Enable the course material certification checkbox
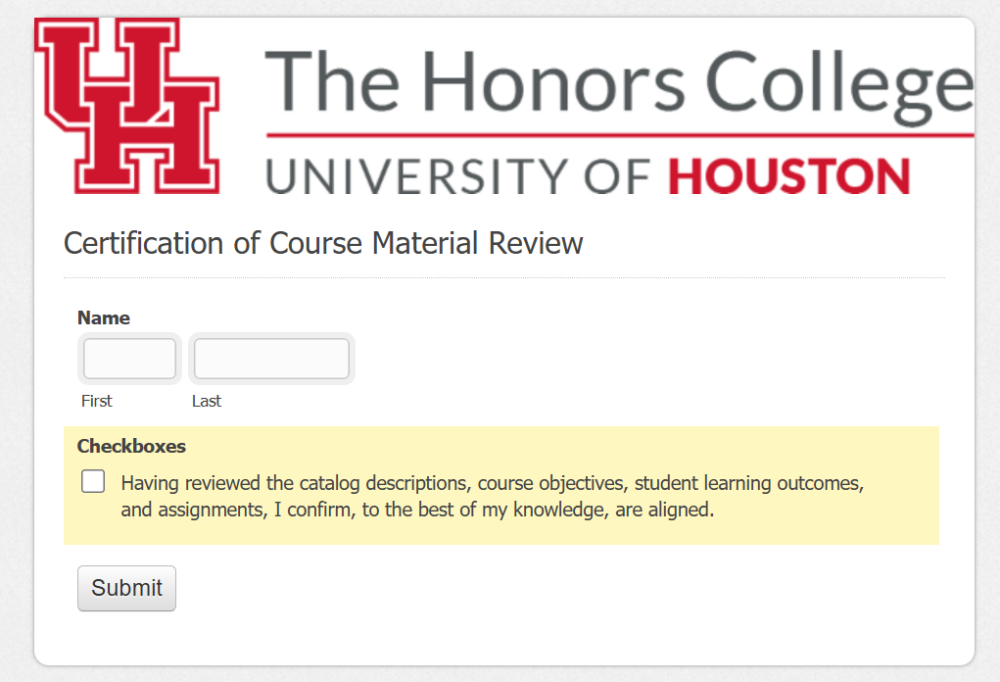This screenshot has width=1000, height=682. pyautogui.click(x=92, y=481)
